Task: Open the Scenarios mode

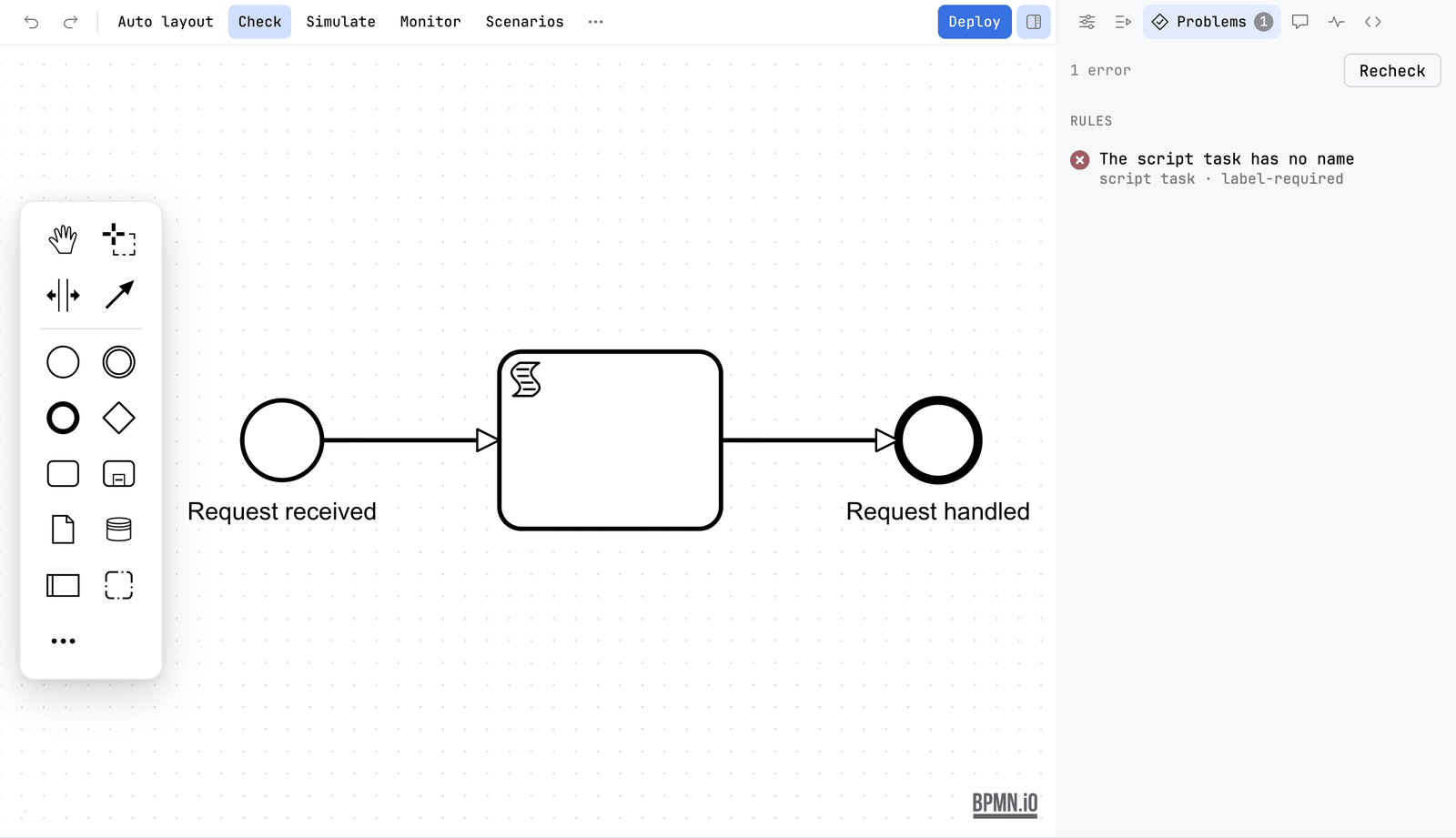Action: 524,22
